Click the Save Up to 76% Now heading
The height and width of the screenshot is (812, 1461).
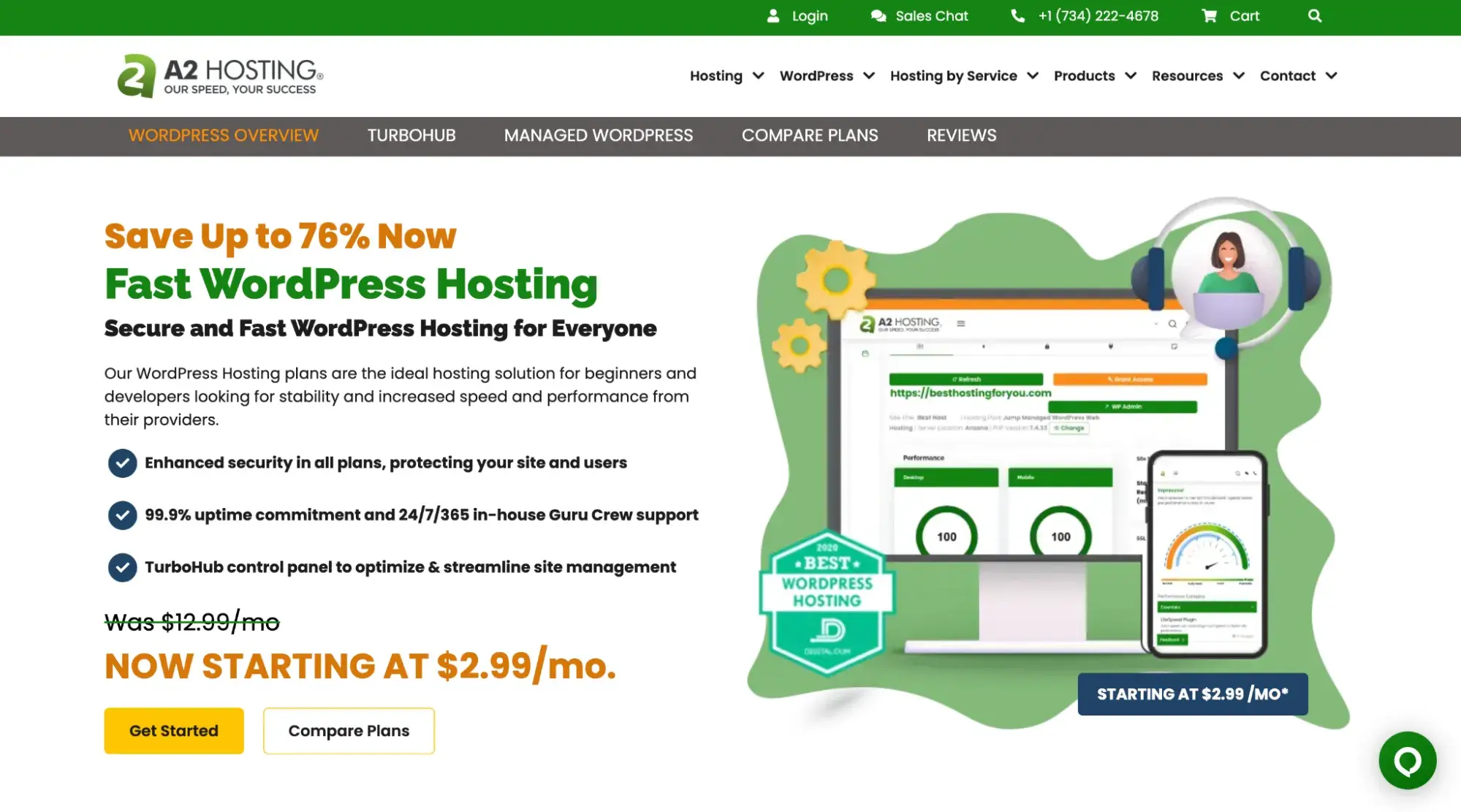[281, 236]
